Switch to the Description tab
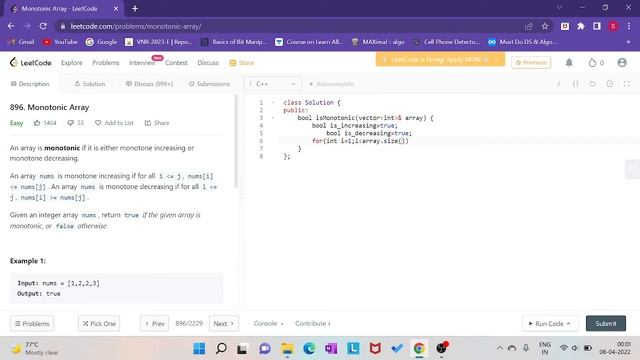The width and height of the screenshot is (640, 360). tap(30, 84)
